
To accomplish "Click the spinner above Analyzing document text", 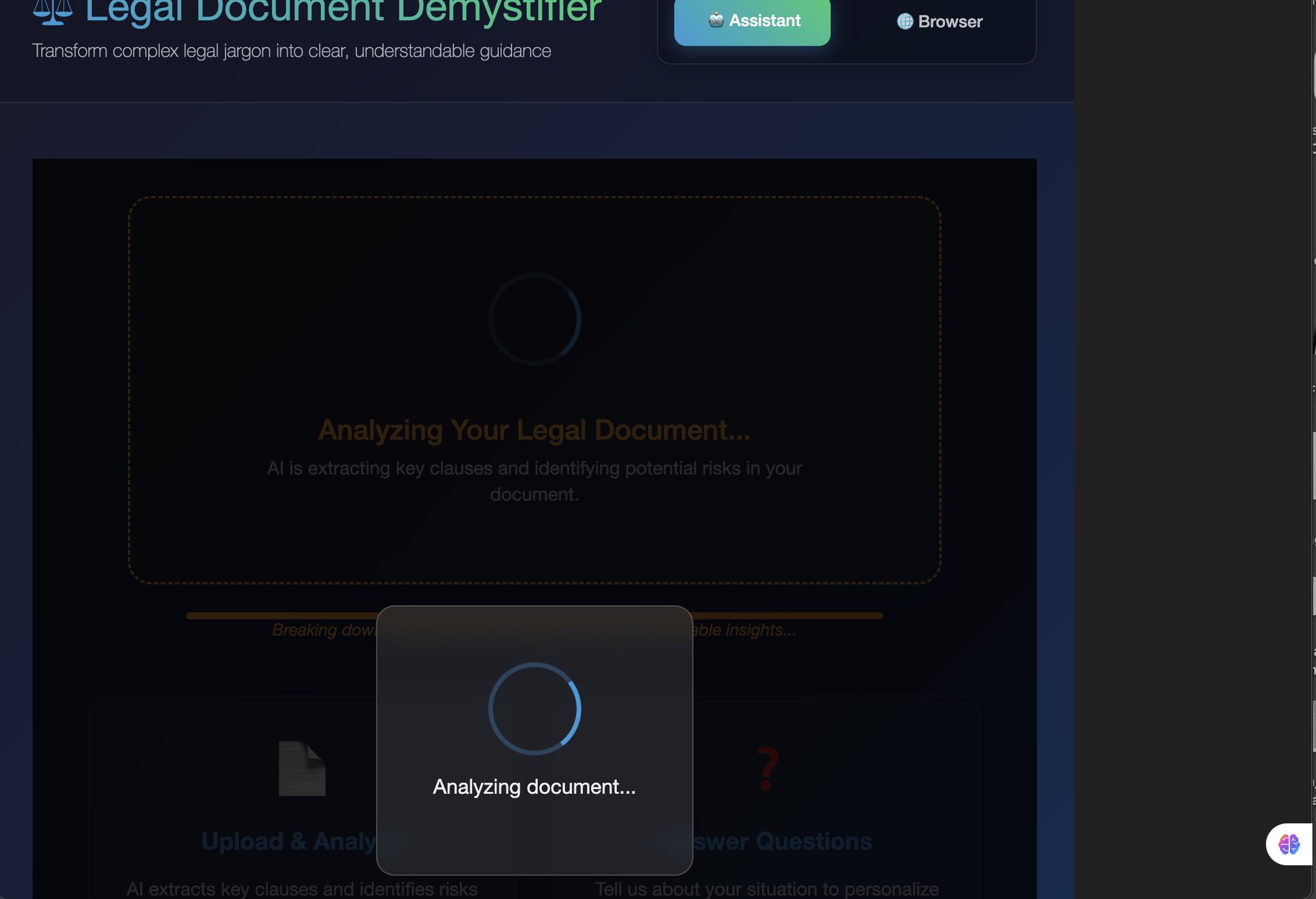I will [x=534, y=708].
